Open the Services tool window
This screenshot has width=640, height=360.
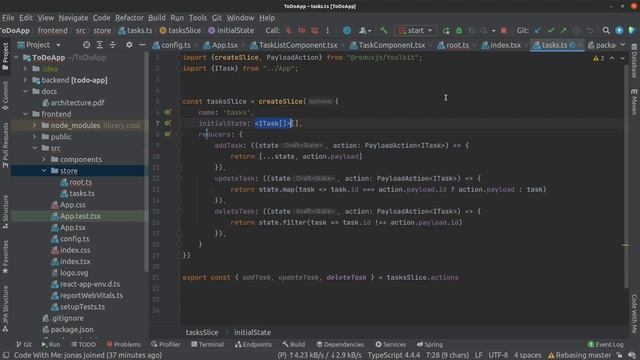click(x=391, y=344)
